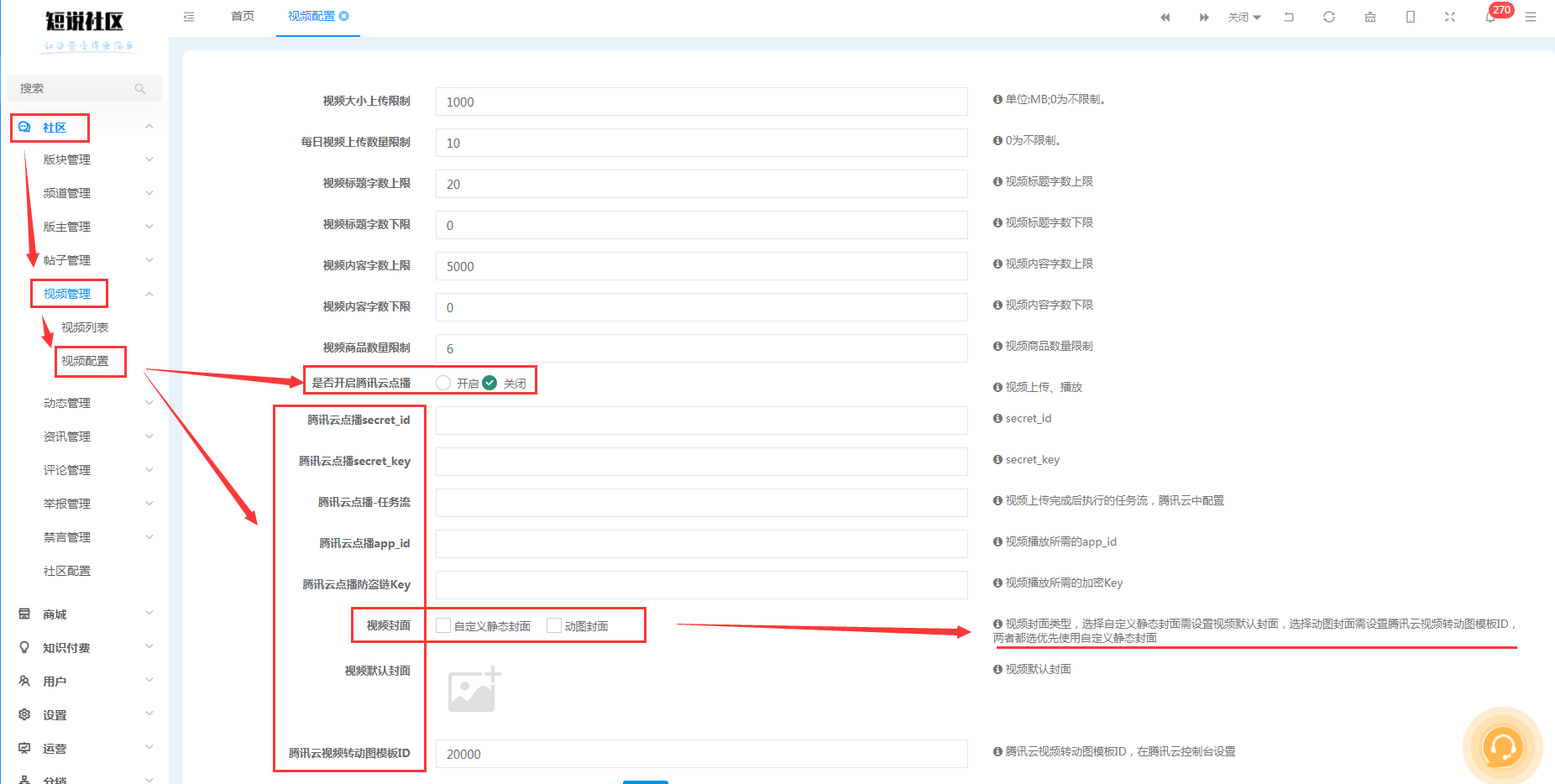
Task: Expand 动态管理 using its chevron
Action: pos(149,403)
